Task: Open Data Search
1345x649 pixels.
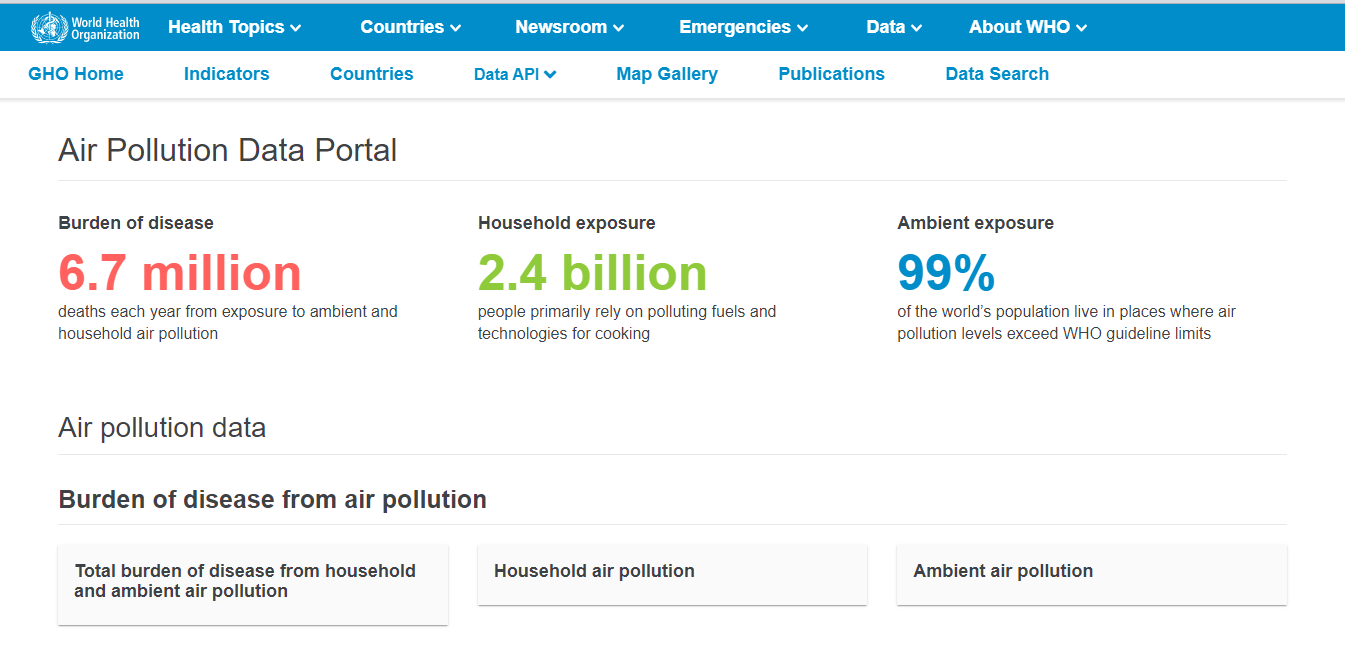Action: (x=996, y=73)
